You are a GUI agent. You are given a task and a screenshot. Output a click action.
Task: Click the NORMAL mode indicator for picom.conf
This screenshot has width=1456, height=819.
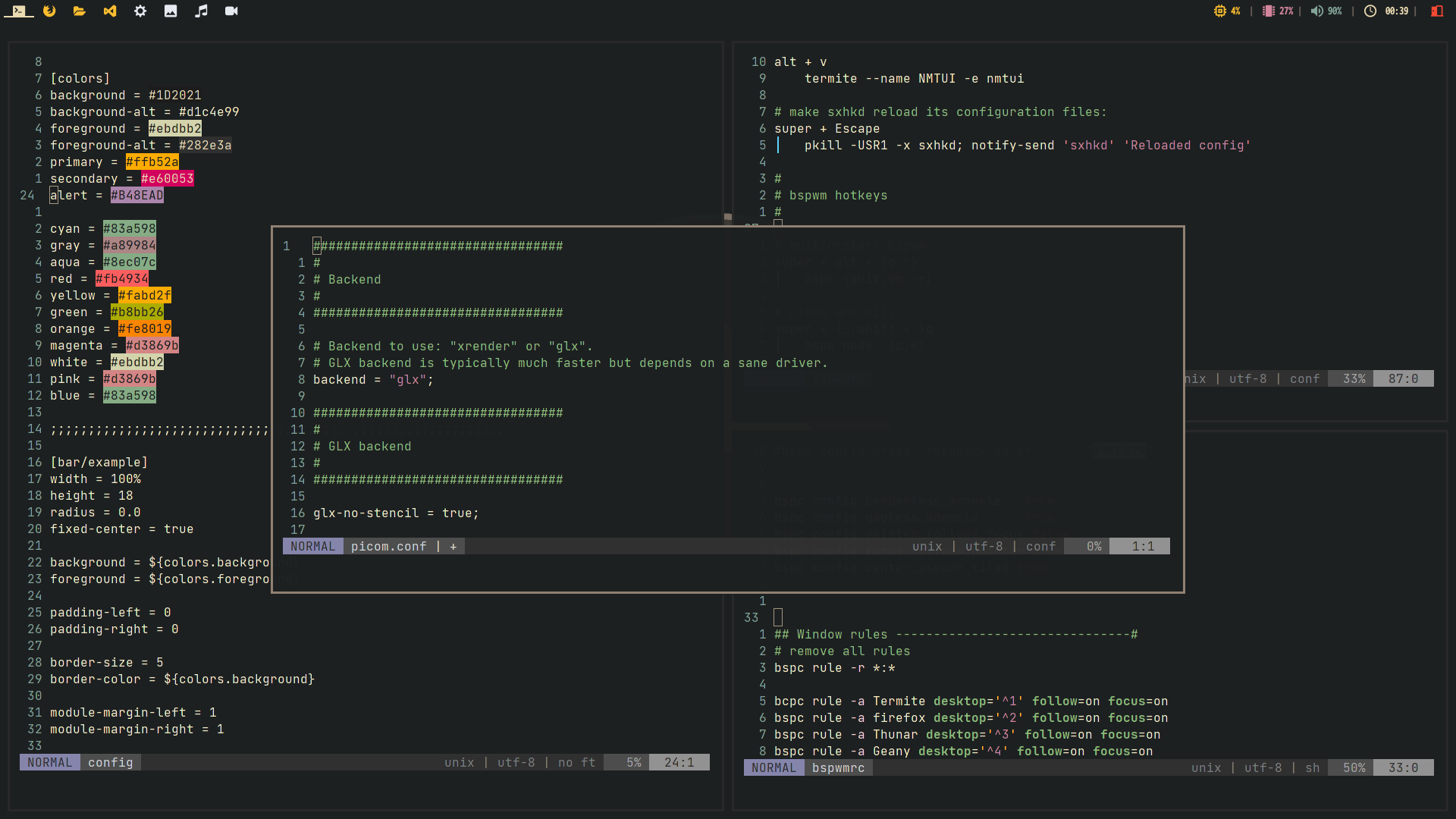[x=313, y=547]
